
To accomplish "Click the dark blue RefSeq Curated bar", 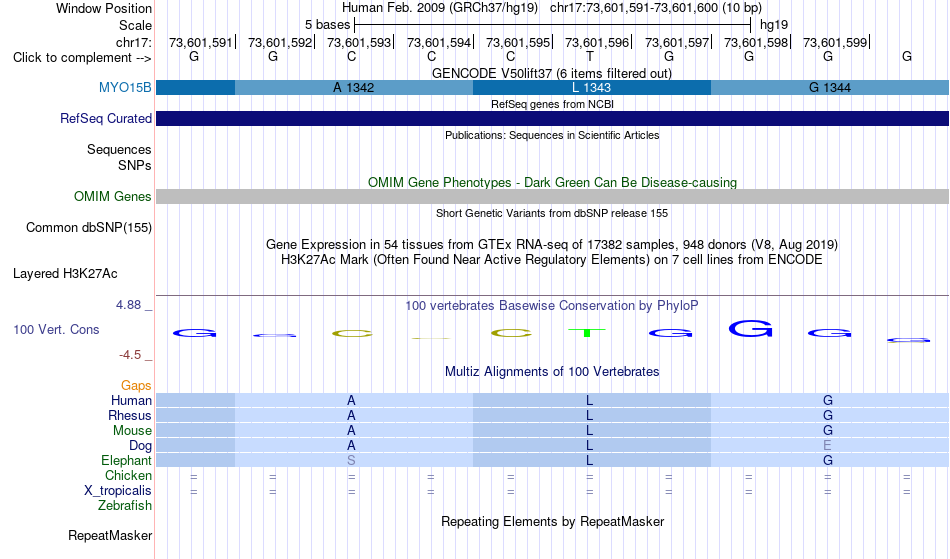I will [552, 119].
